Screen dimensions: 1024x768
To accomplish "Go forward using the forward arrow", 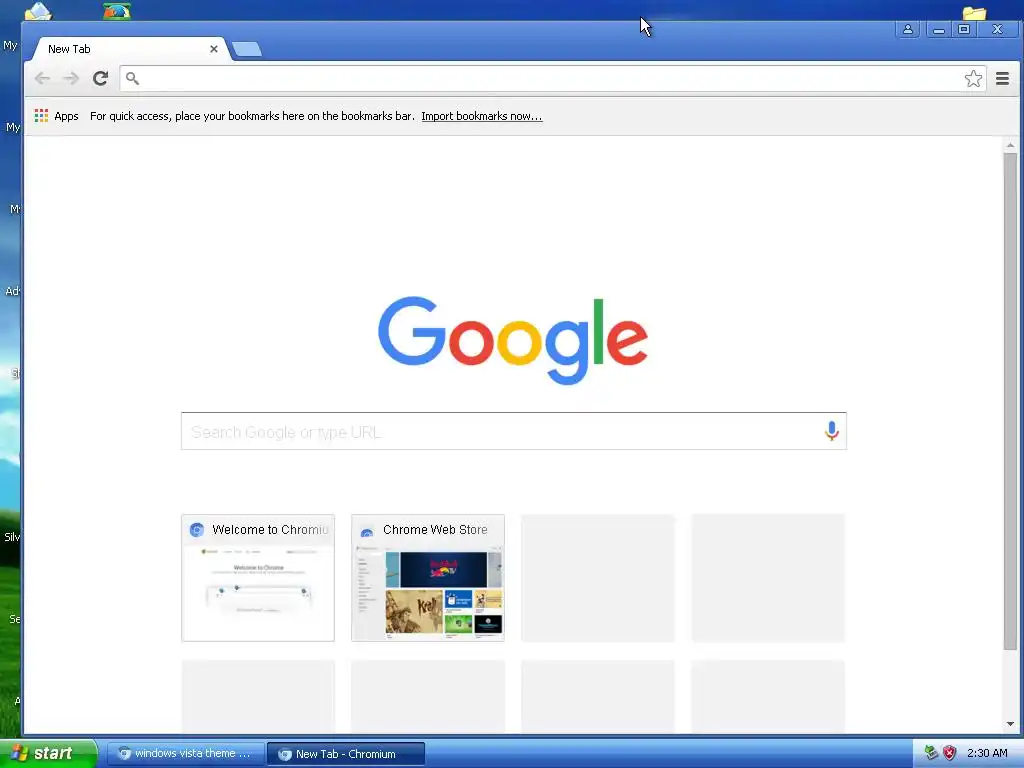I will [x=71, y=78].
